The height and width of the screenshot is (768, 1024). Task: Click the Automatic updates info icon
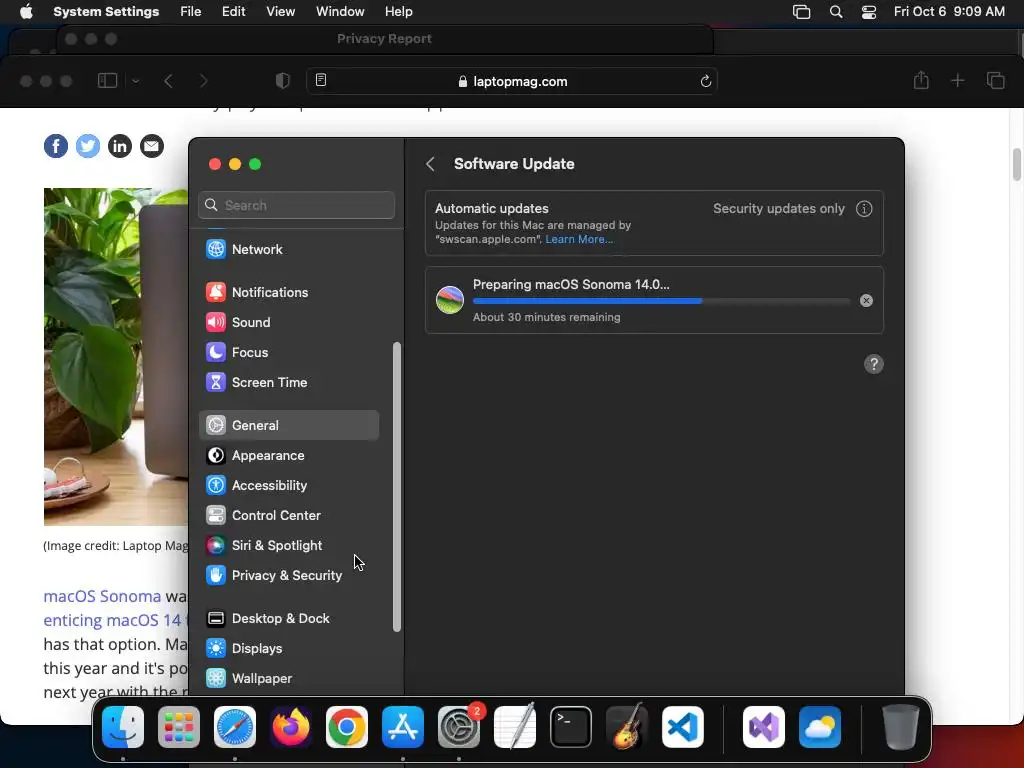(x=864, y=209)
